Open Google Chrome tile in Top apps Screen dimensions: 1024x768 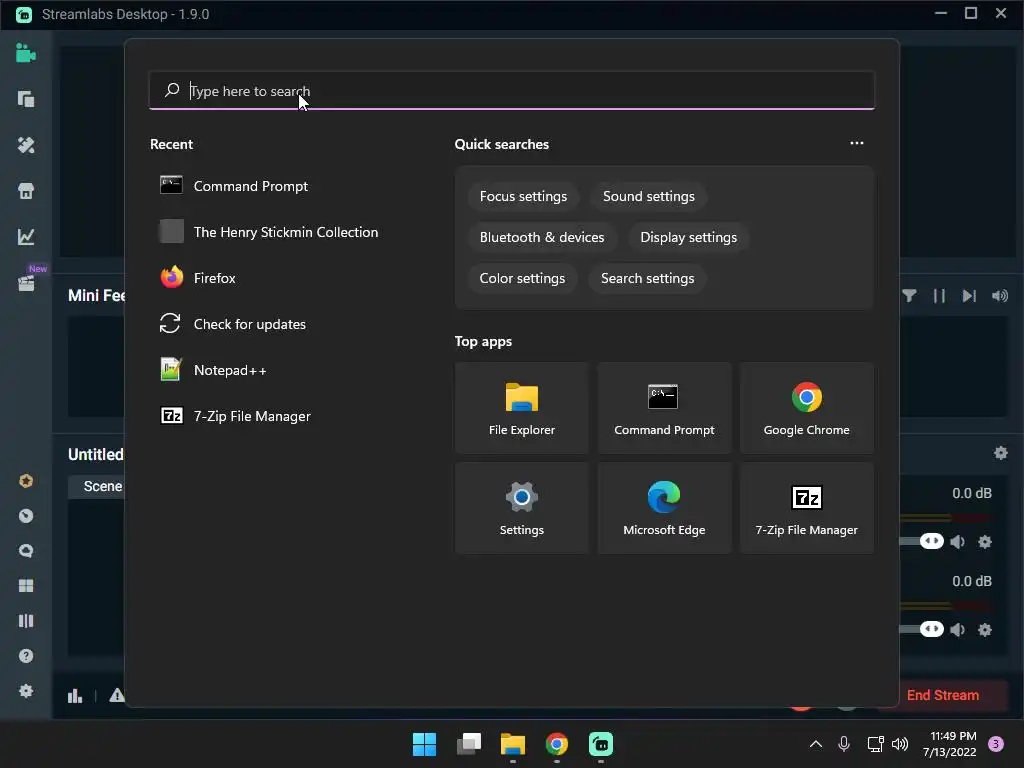(x=807, y=408)
